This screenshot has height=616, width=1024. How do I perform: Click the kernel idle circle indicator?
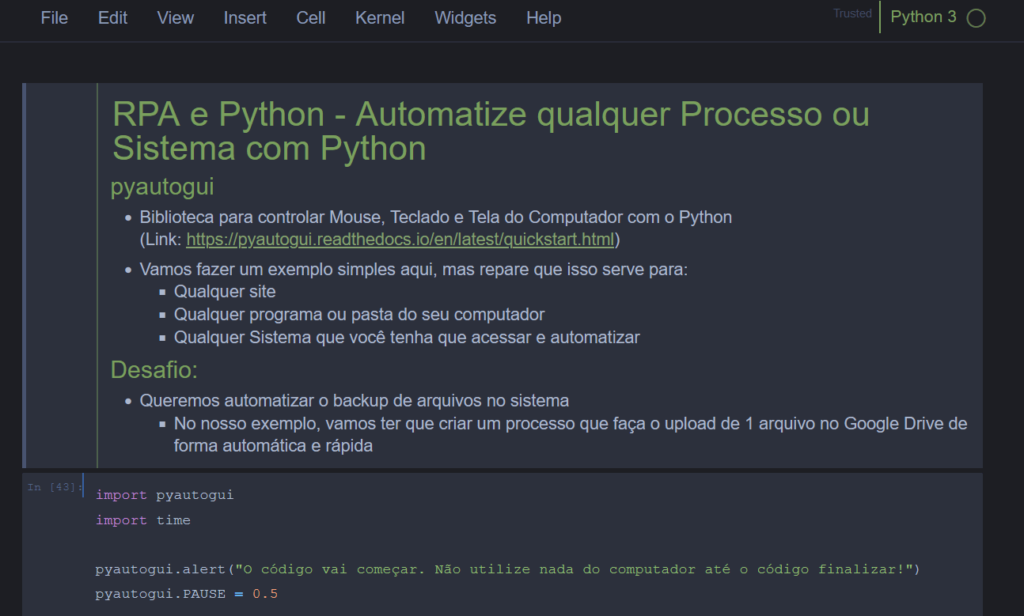tap(976, 18)
